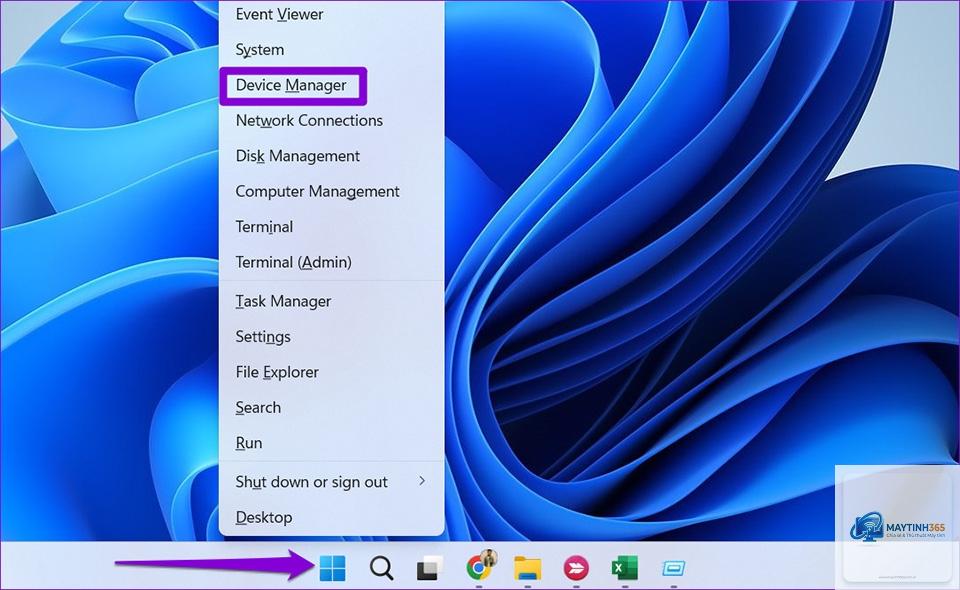This screenshot has width=960, height=590.
Task: Select Event Viewer in the menu
Action: pyautogui.click(x=331, y=14)
